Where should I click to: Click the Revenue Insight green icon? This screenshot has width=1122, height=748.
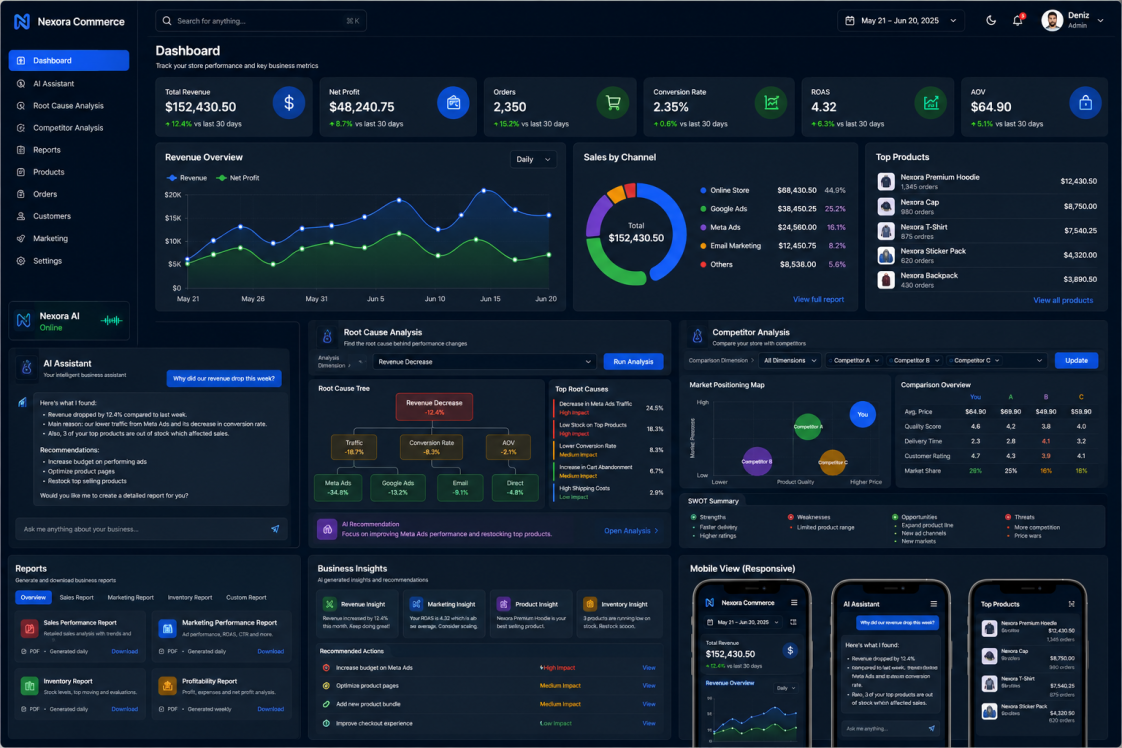(329, 604)
